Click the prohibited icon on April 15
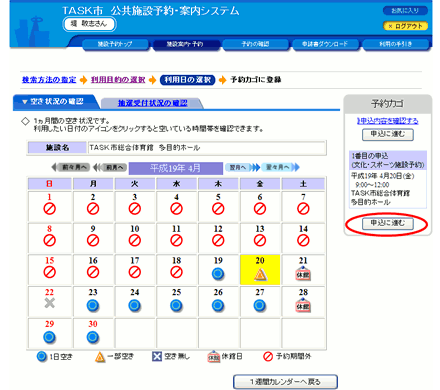 49,272
